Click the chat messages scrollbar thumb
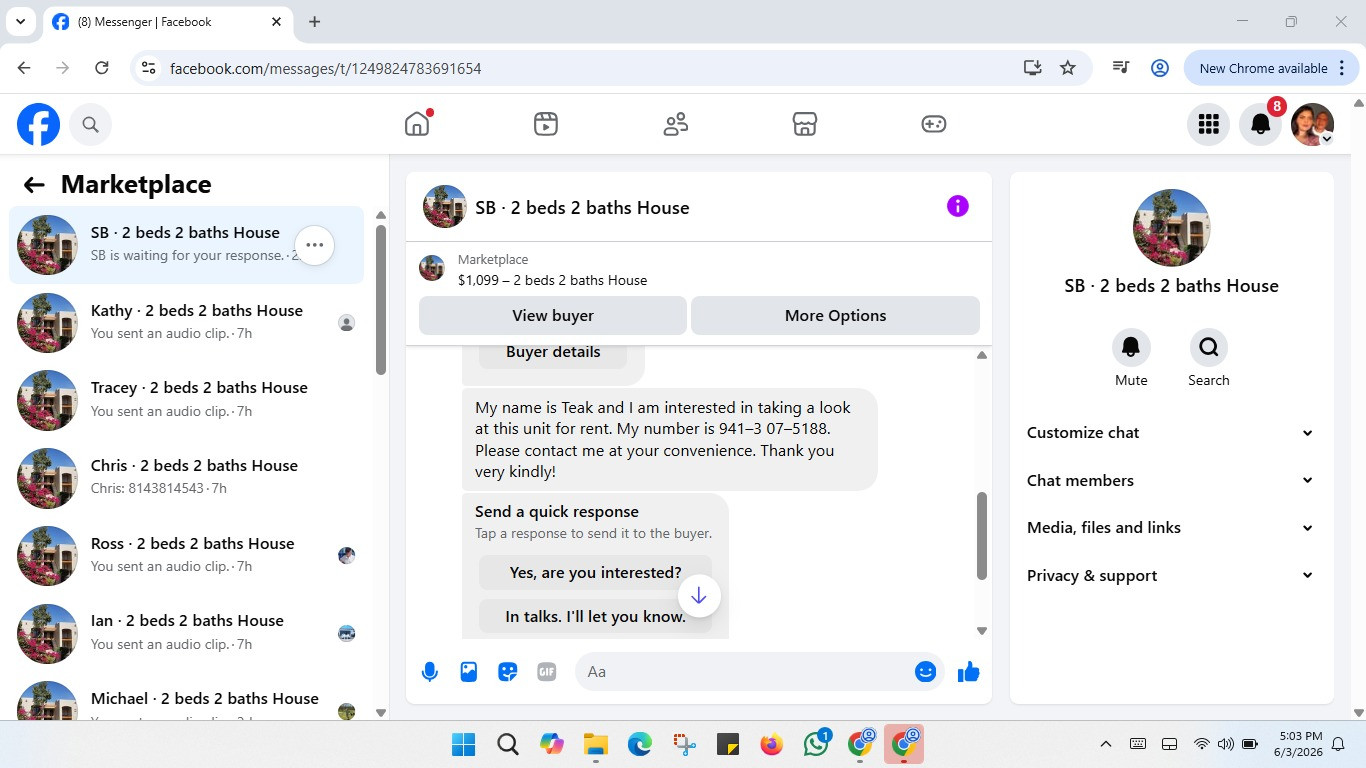The width and height of the screenshot is (1366, 768). [982, 536]
